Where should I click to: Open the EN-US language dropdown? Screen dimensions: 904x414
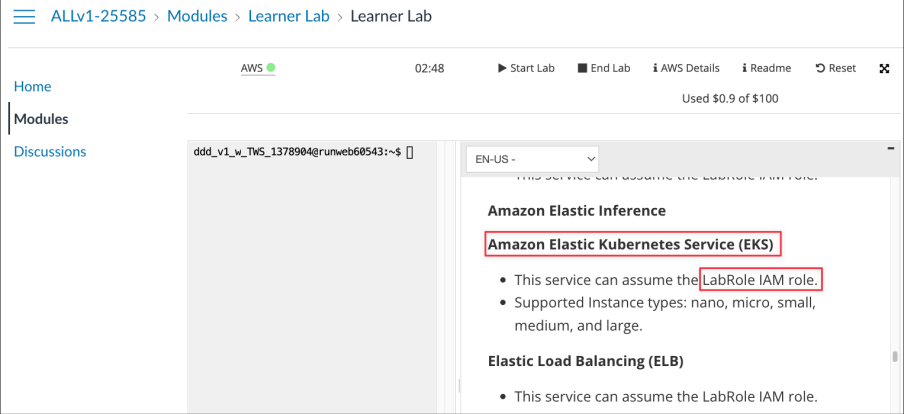[532, 159]
